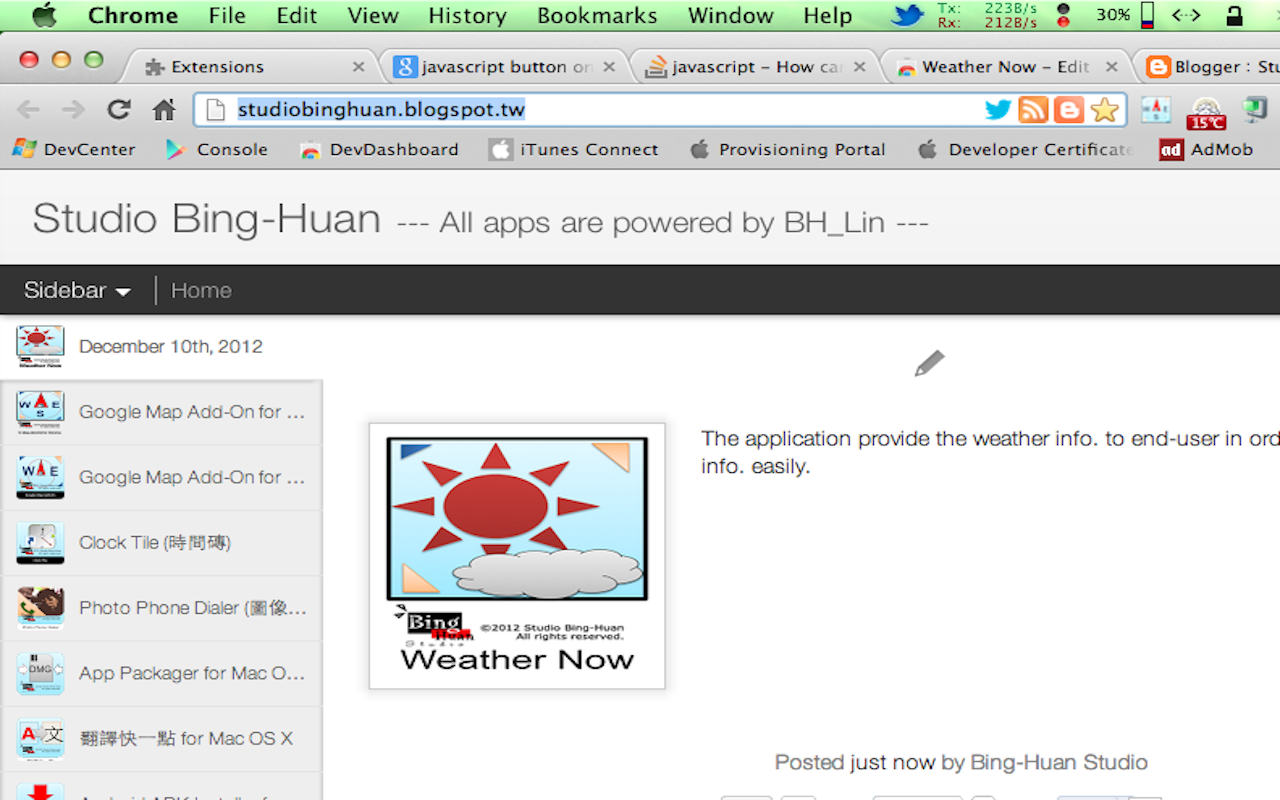The height and width of the screenshot is (800, 1280).
Task: Open the Apple menu
Action: tap(44, 15)
